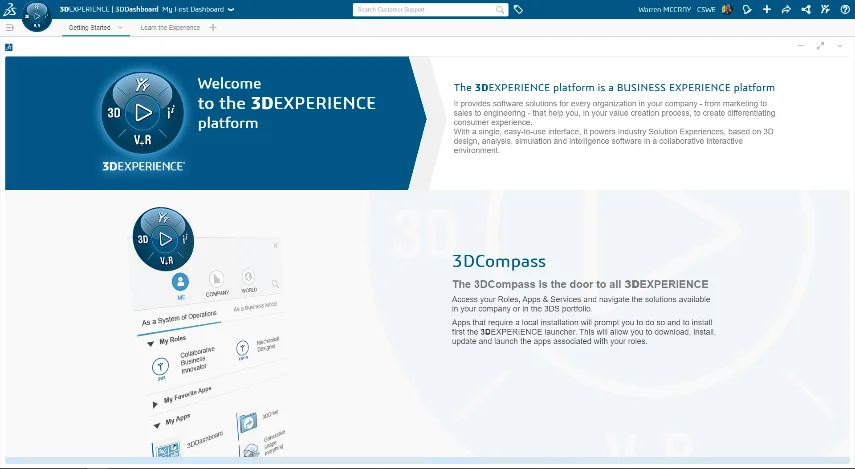The height and width of the screenshot is (469, 855).
Task: Click the user profile avatar picture
Action: tap(726, 10)
